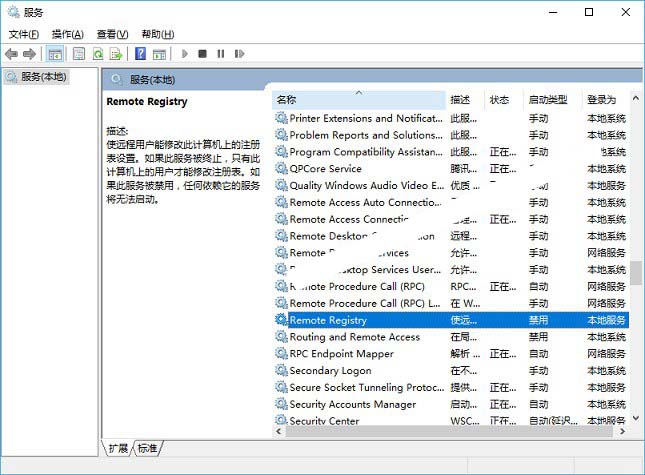The height and width of the screenshot is (475, 645).
Task: Click the Back arrow in toolbar
Action: 12,54
